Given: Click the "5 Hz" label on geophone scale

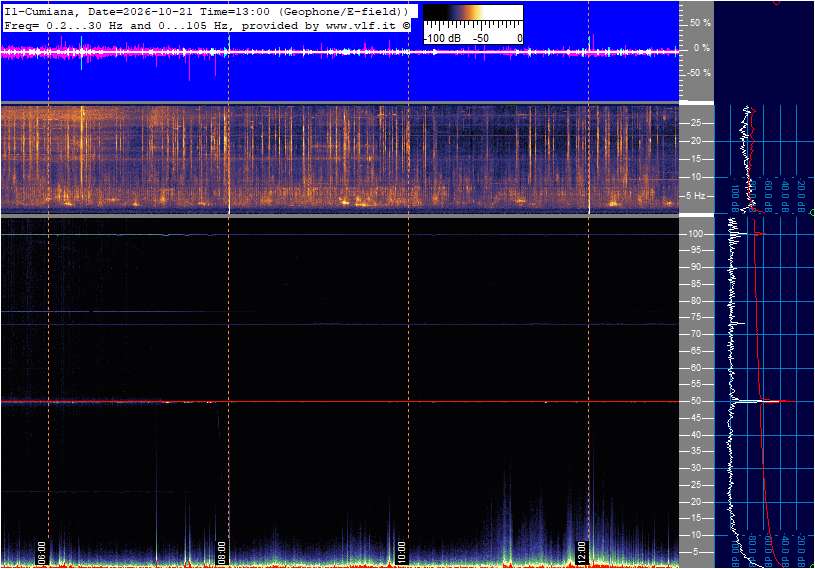Looking at the screenshot, I should click(696, 196).
